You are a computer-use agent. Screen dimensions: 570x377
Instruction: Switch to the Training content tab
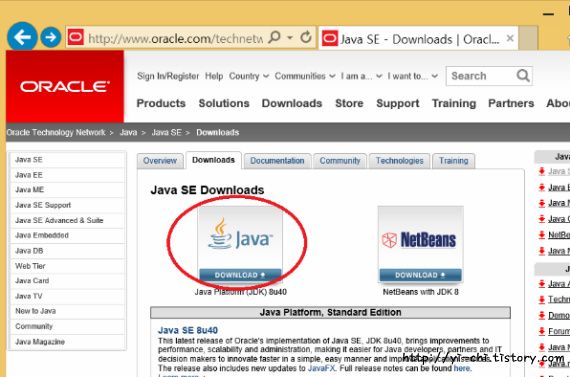tap(453, 161)
